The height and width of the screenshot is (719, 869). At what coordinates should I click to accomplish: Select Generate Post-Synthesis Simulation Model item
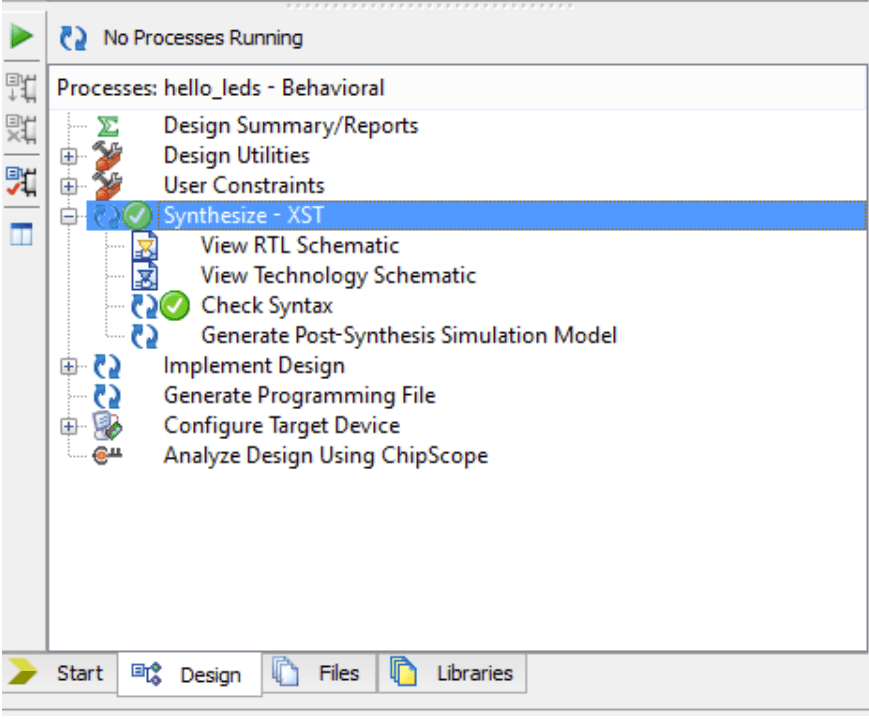[x=408, y=336]
